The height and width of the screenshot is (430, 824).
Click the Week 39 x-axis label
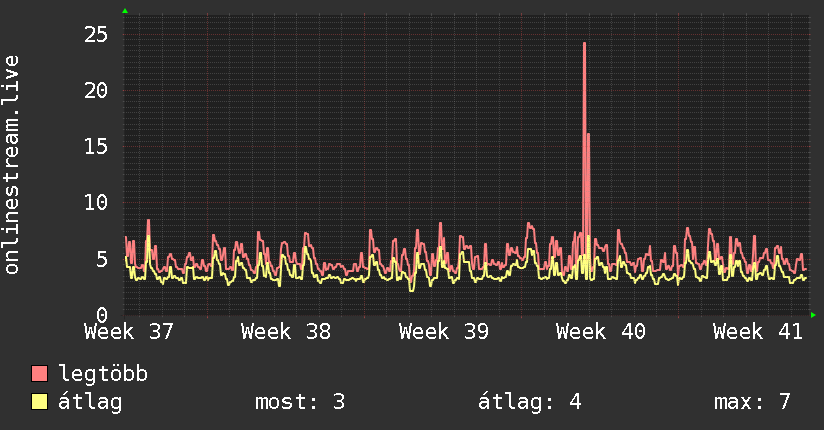point(444,332)
